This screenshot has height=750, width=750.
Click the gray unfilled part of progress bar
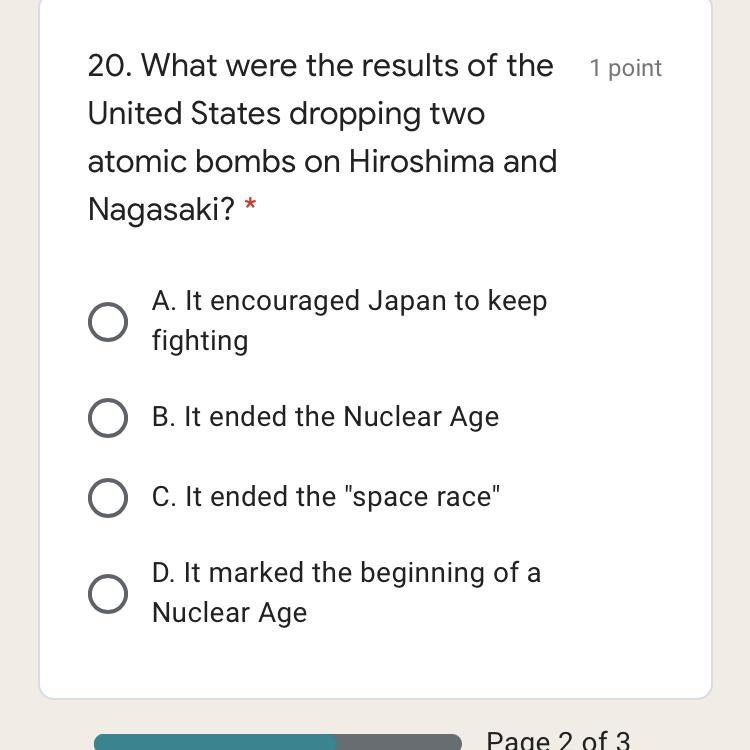coord(399,742)
